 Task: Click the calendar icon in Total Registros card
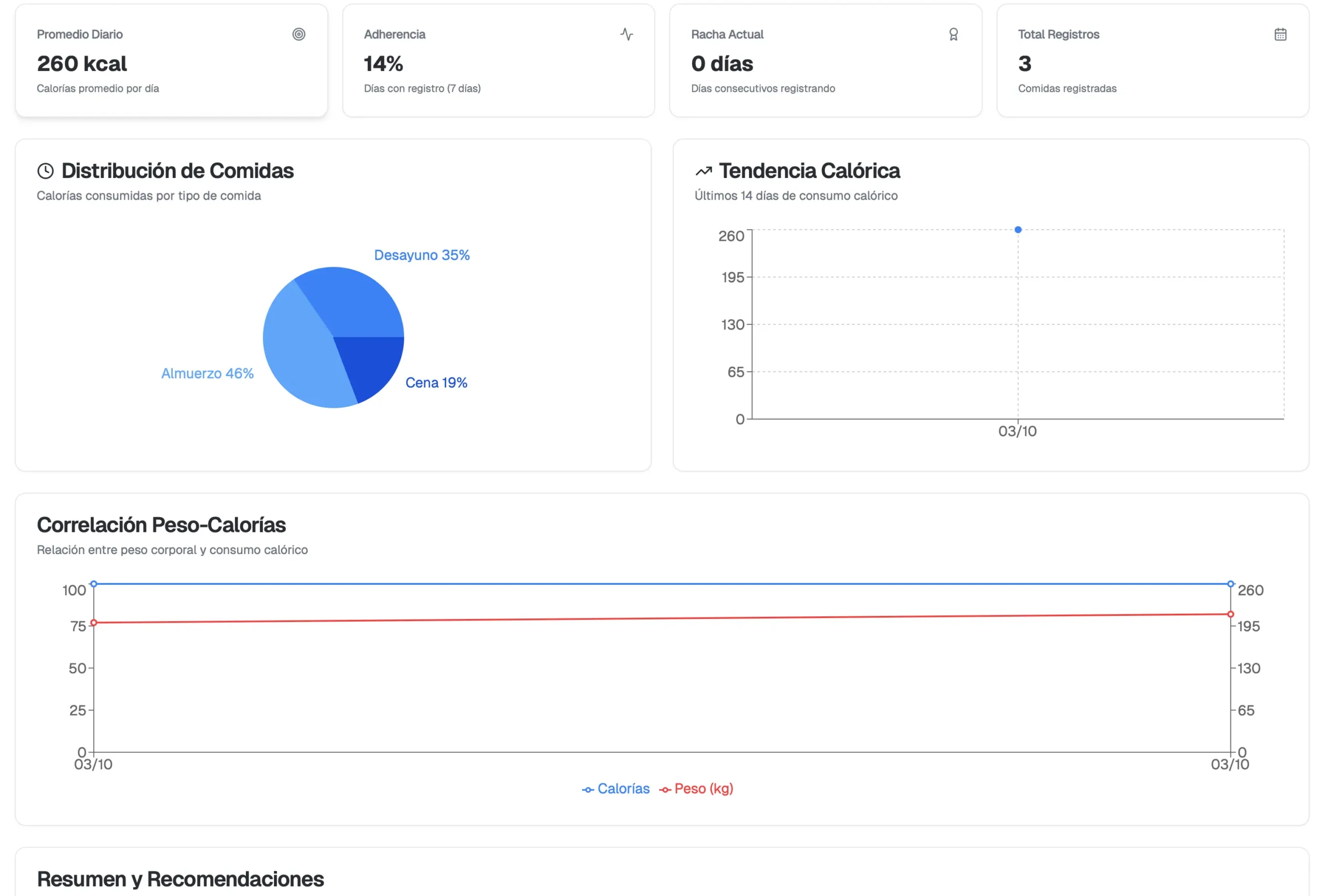1280,34
